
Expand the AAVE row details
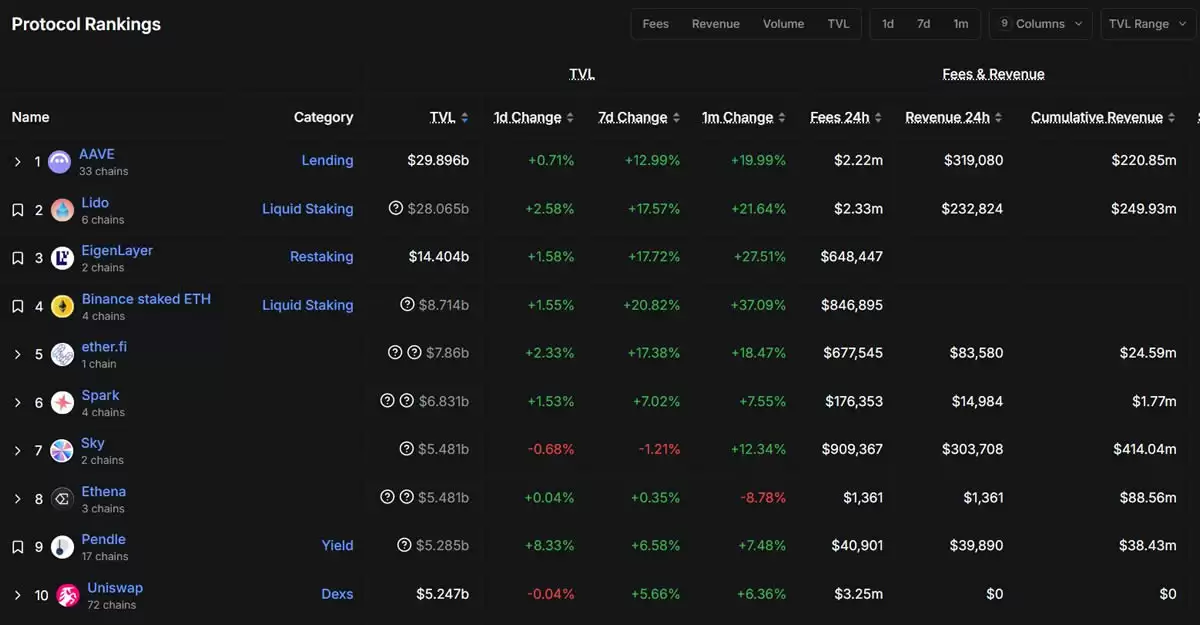coord(17,160)
